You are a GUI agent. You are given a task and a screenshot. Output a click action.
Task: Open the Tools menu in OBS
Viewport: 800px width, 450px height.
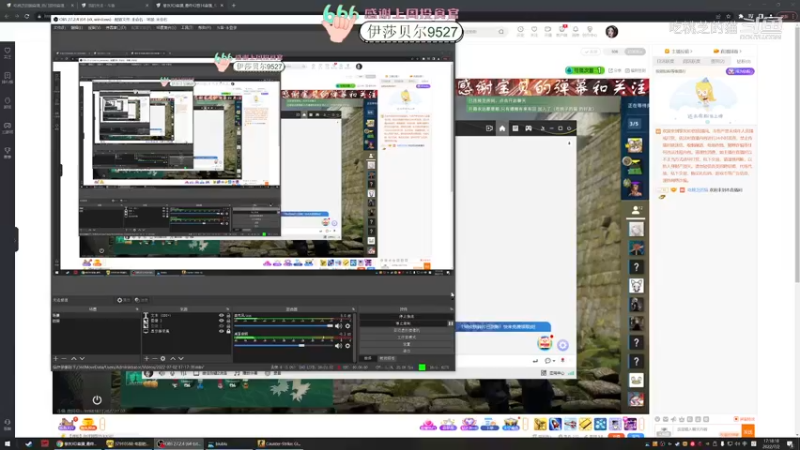pyautogui.click(x=187, y=28)
